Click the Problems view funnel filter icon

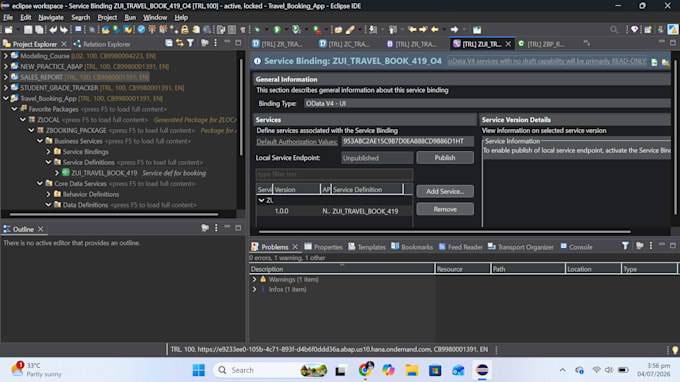(625, 246)
